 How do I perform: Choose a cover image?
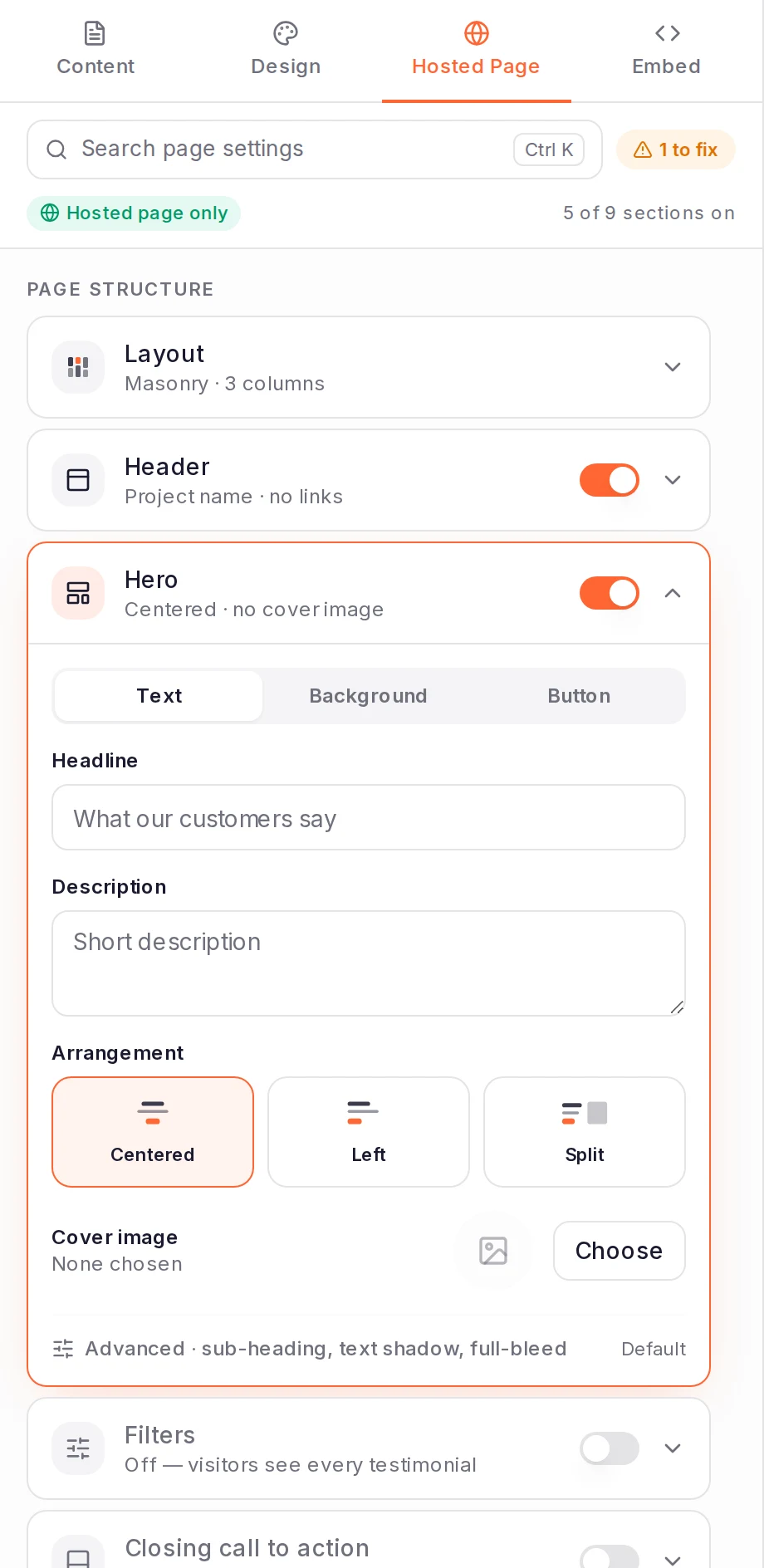pos(620,1251)
